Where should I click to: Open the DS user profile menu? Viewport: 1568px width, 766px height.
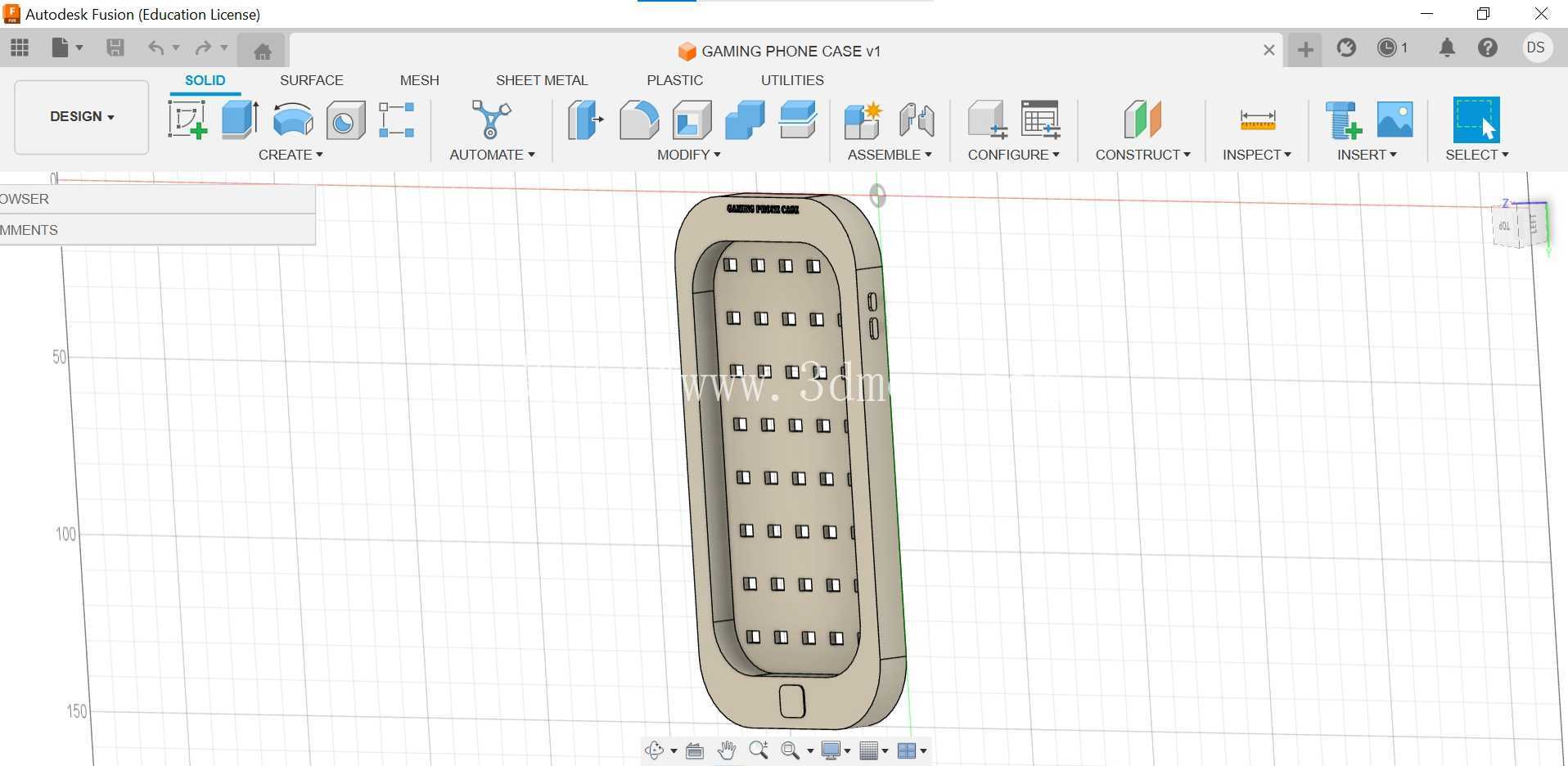click(x=1536, y=48)
